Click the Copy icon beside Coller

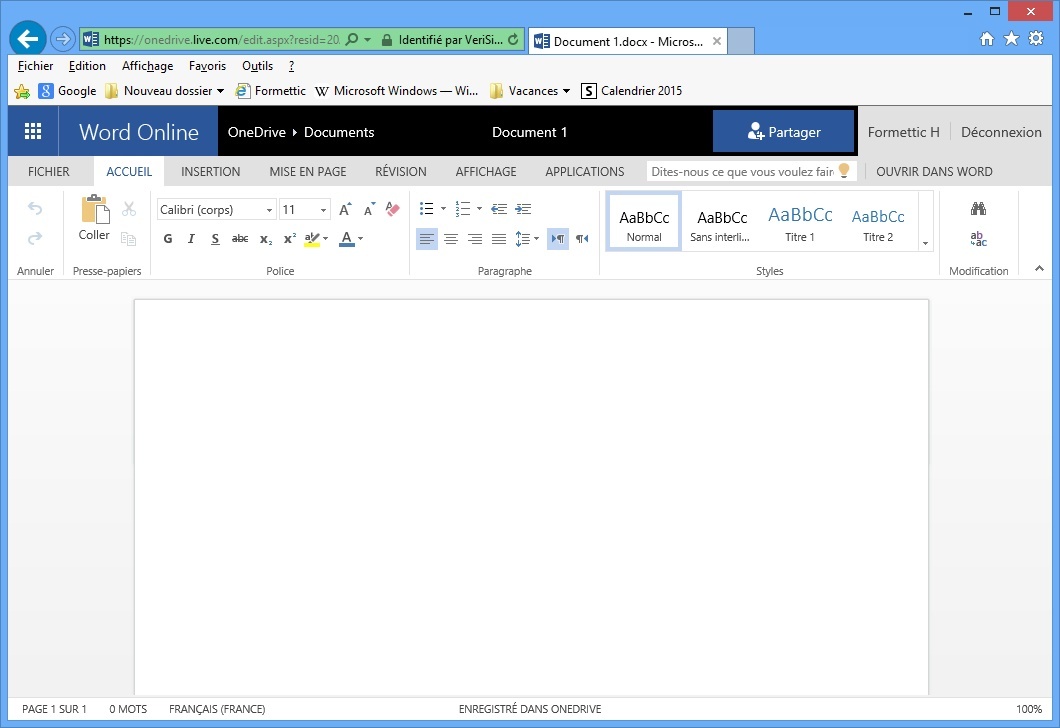click(128, 238)
